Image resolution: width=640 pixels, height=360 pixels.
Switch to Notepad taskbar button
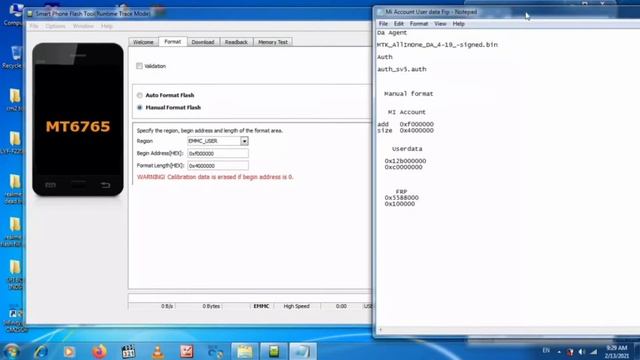click(302, 351)
